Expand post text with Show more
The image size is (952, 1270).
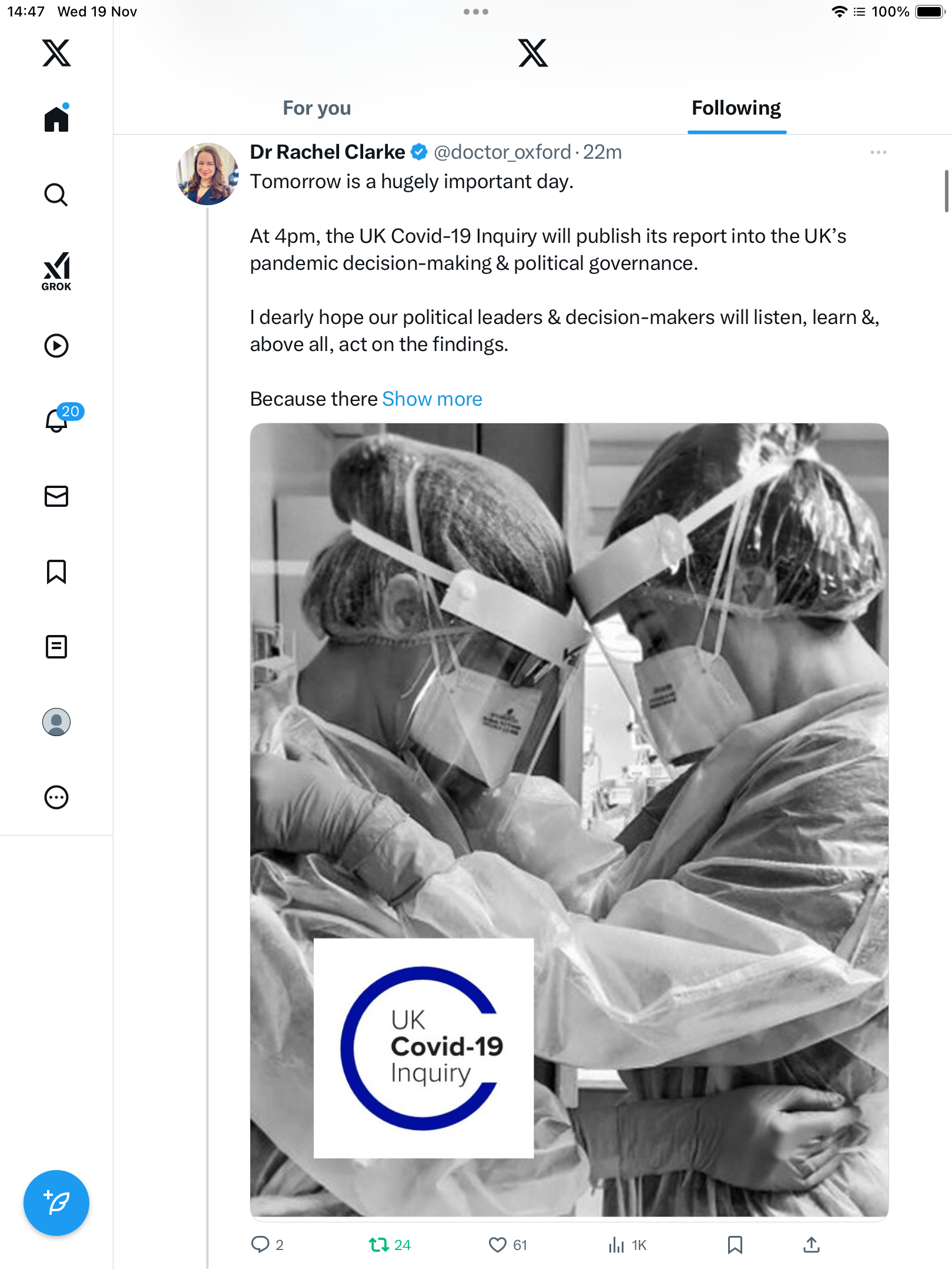(x=432, y=399)
